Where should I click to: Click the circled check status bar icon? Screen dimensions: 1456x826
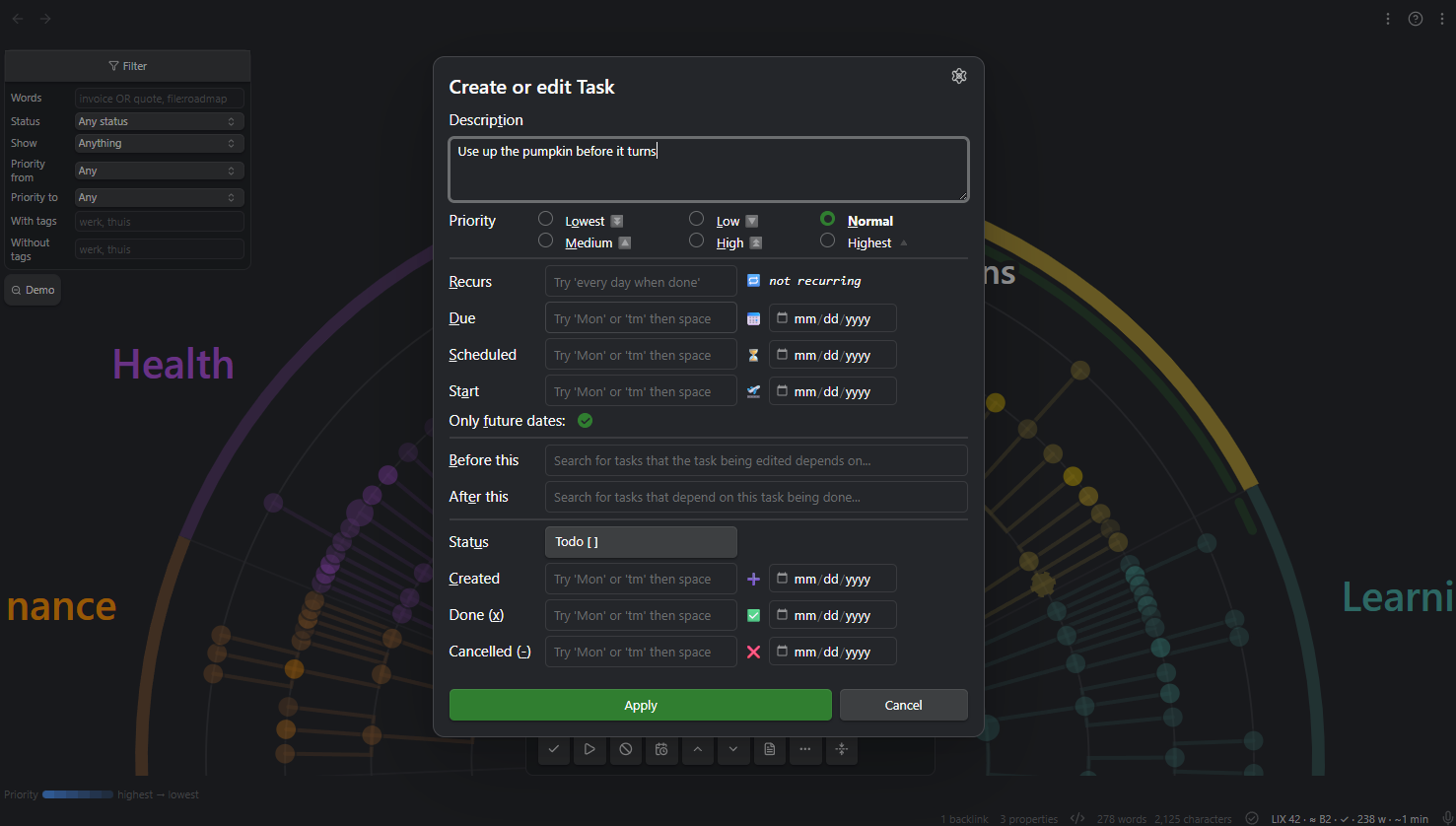[x=1252, y=818]
